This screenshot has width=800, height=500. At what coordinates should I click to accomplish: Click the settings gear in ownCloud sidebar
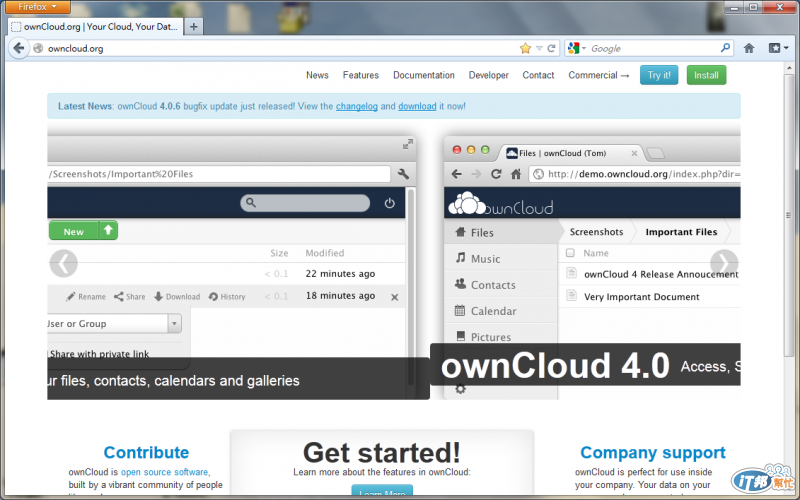tap(460, 389)
